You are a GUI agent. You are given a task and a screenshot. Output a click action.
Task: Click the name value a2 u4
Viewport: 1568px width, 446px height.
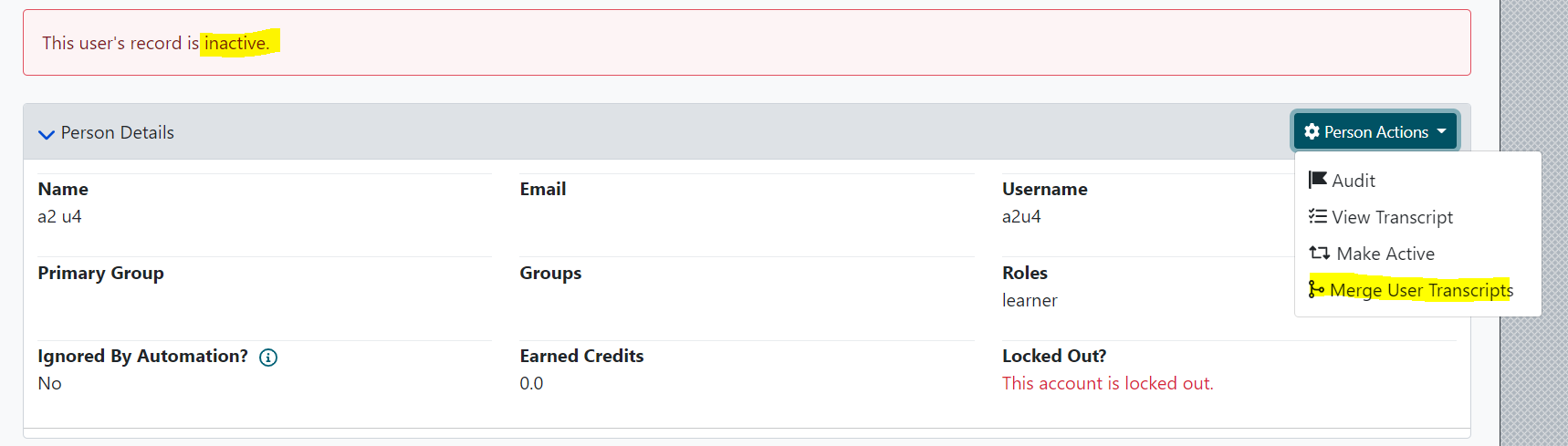(59, 216)
